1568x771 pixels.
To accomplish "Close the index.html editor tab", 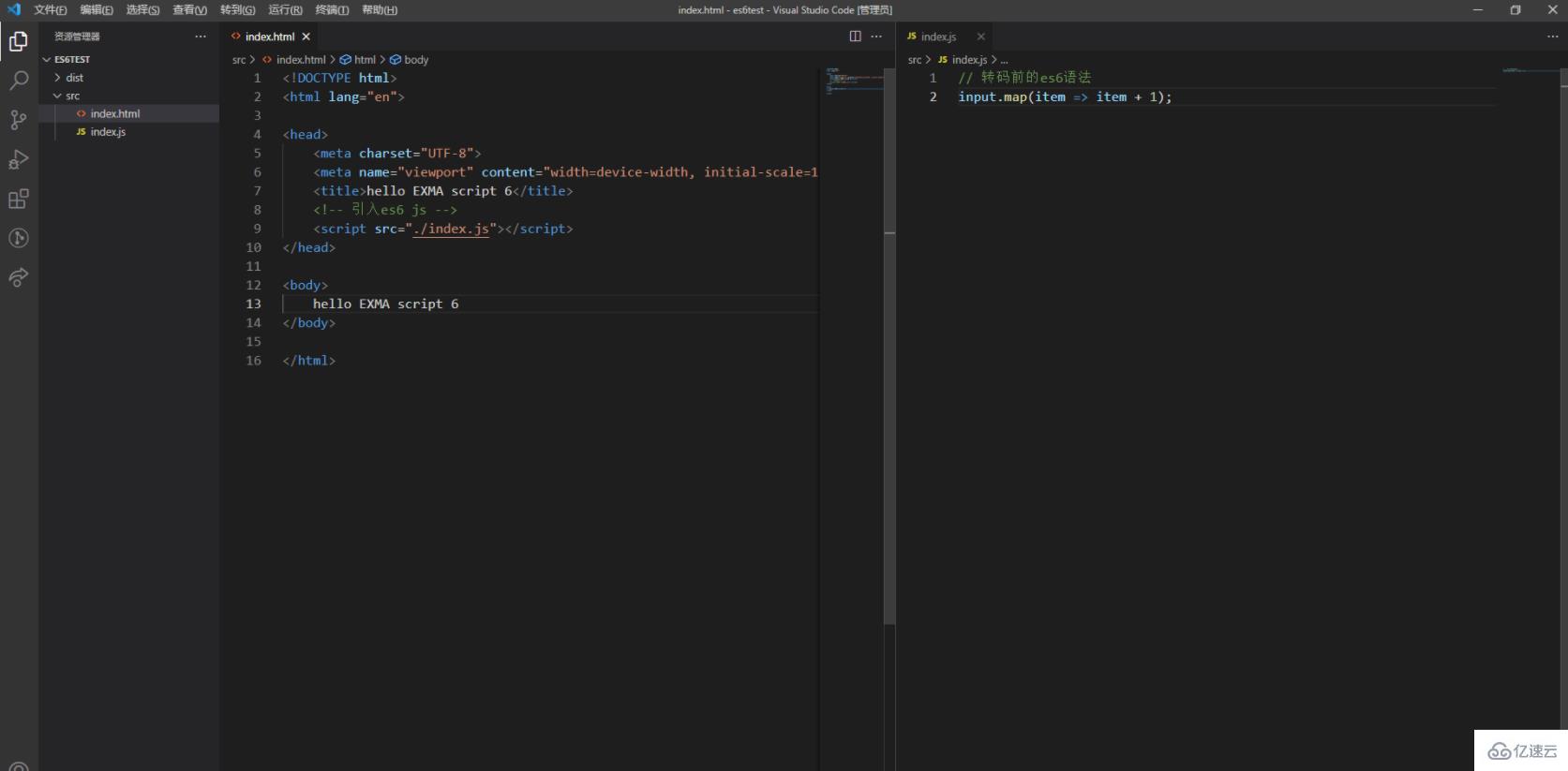I will click(306, 37).
